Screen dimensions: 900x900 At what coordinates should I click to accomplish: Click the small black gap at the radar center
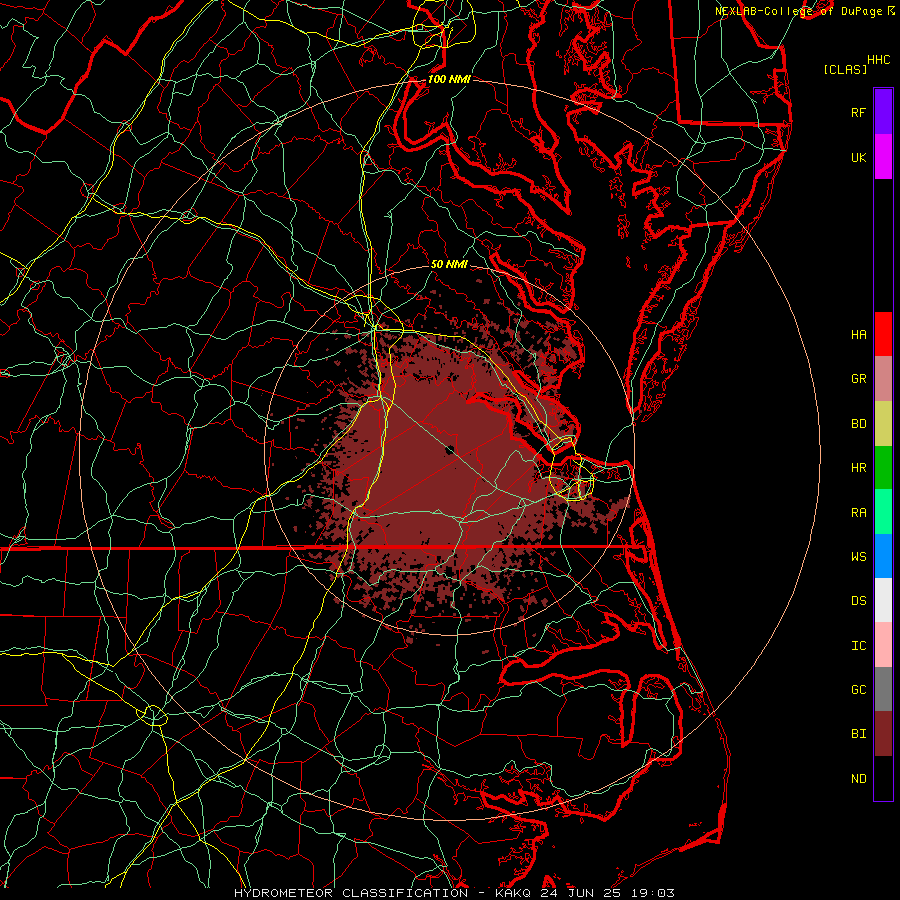point(450,449)
